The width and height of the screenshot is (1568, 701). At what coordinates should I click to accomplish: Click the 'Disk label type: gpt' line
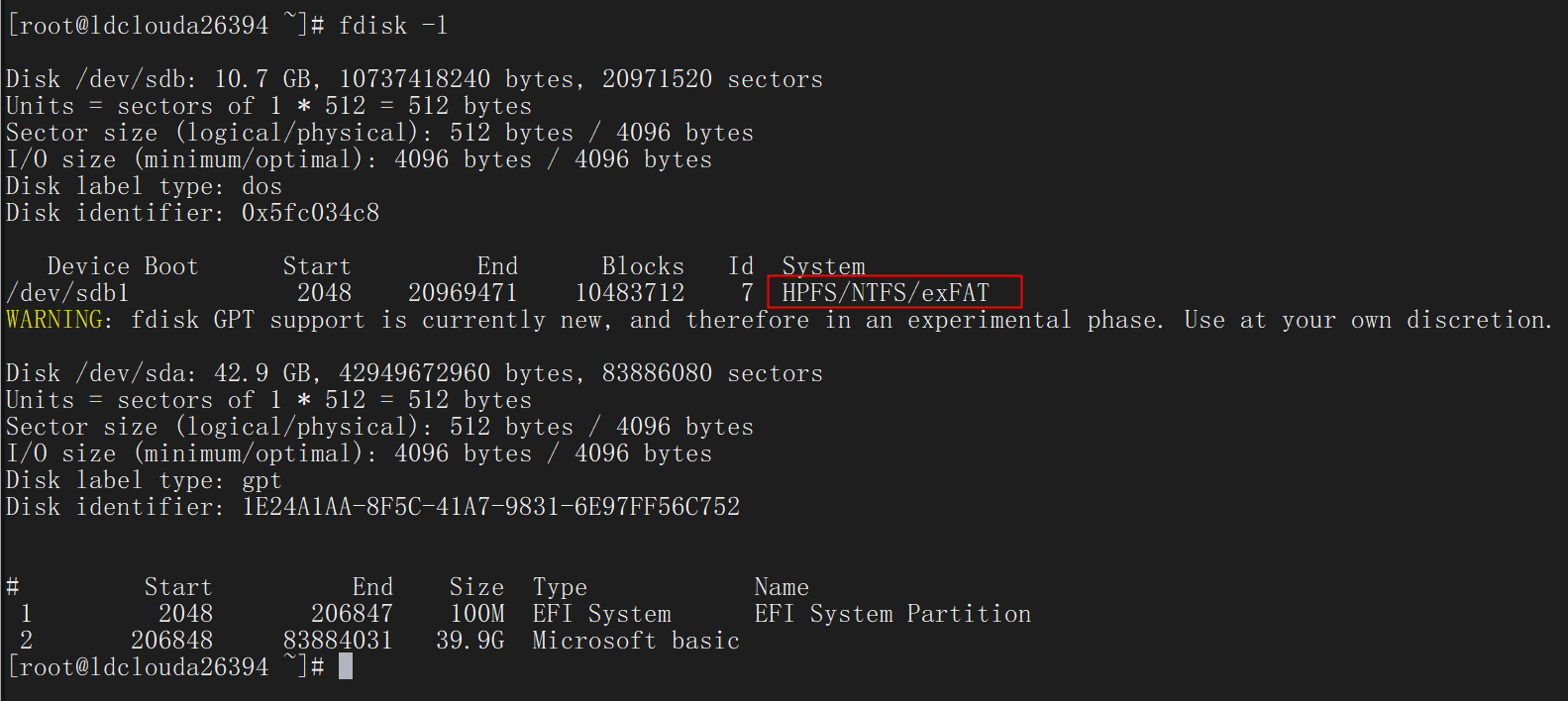[144, 480]
